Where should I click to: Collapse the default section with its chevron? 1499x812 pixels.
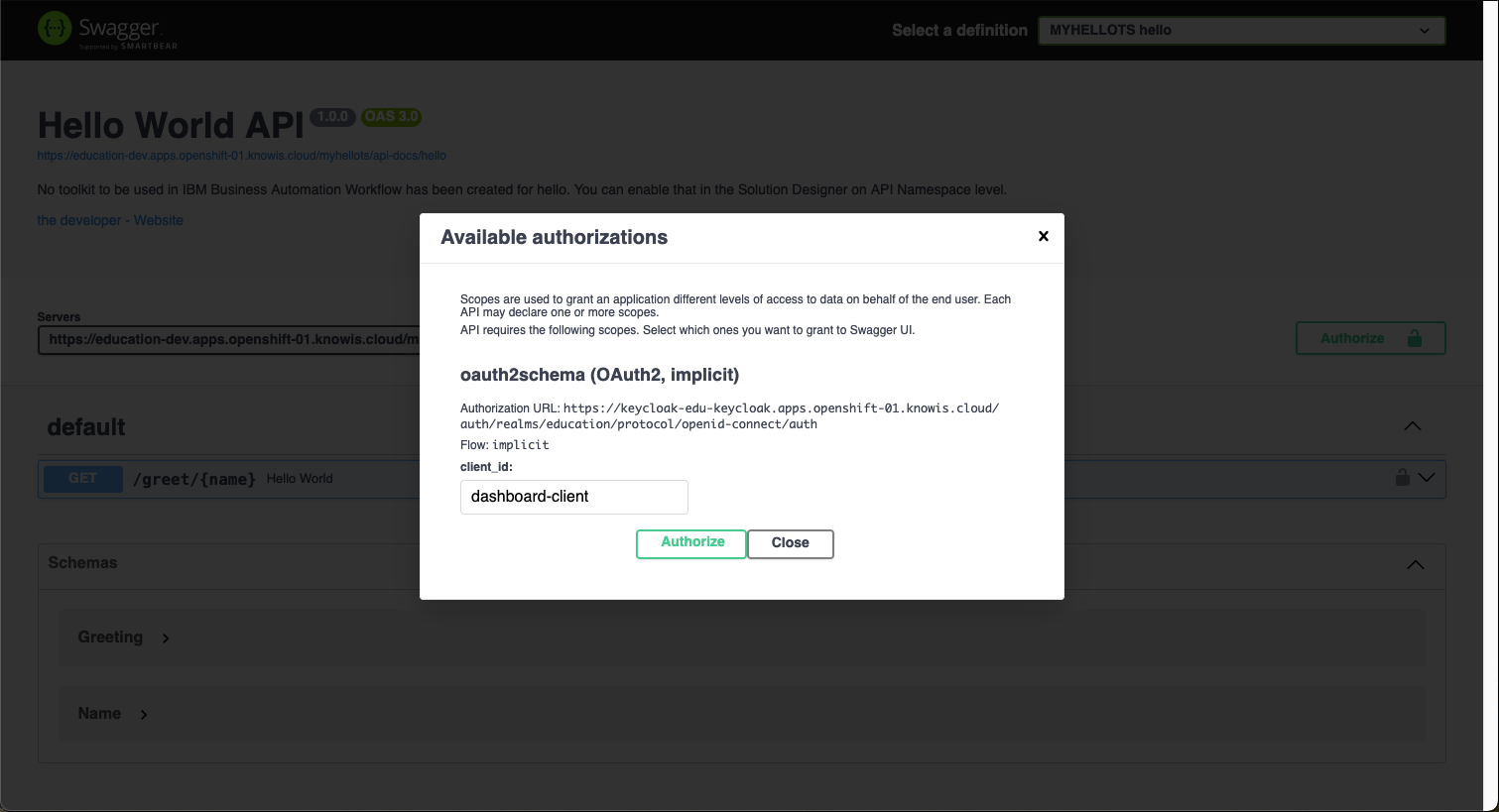[x=1413, y=425]
